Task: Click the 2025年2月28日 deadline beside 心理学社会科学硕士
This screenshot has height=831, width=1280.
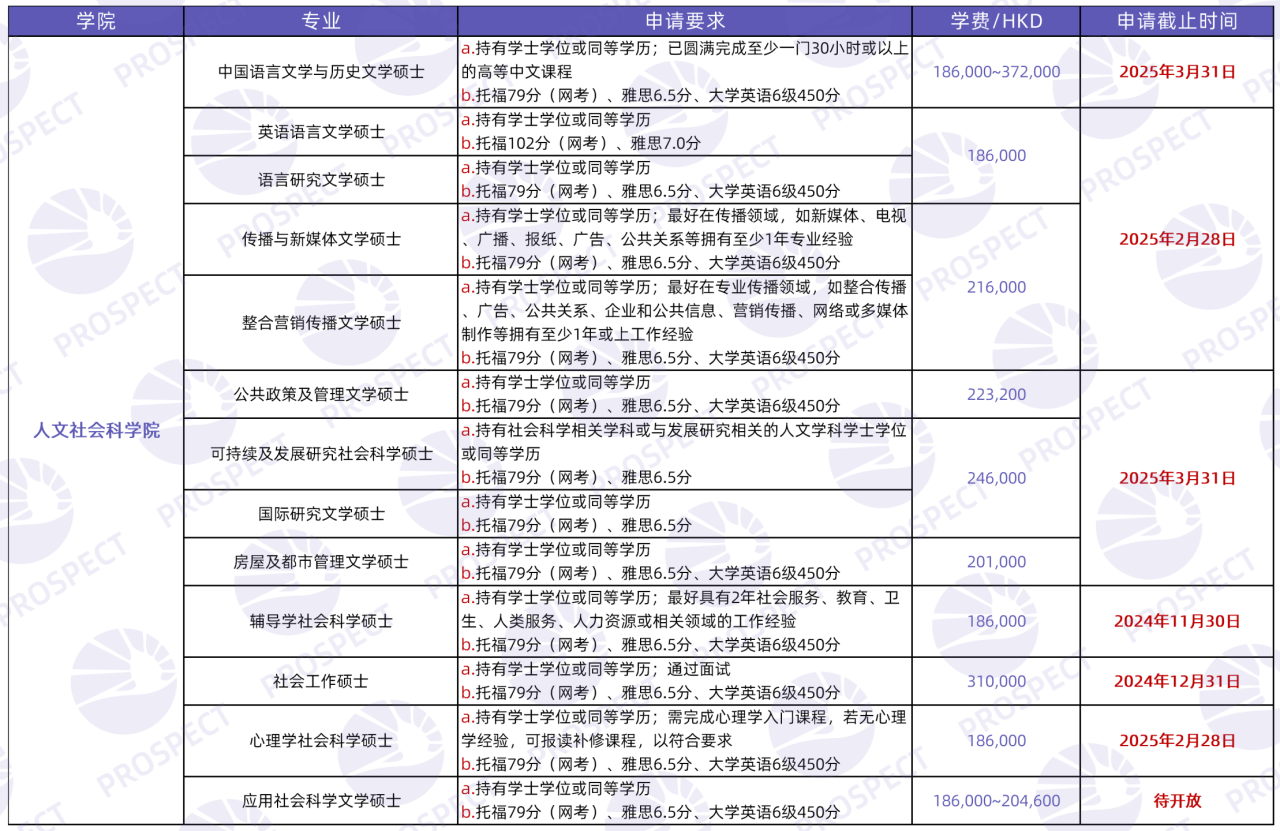Action: [1177, 741]
